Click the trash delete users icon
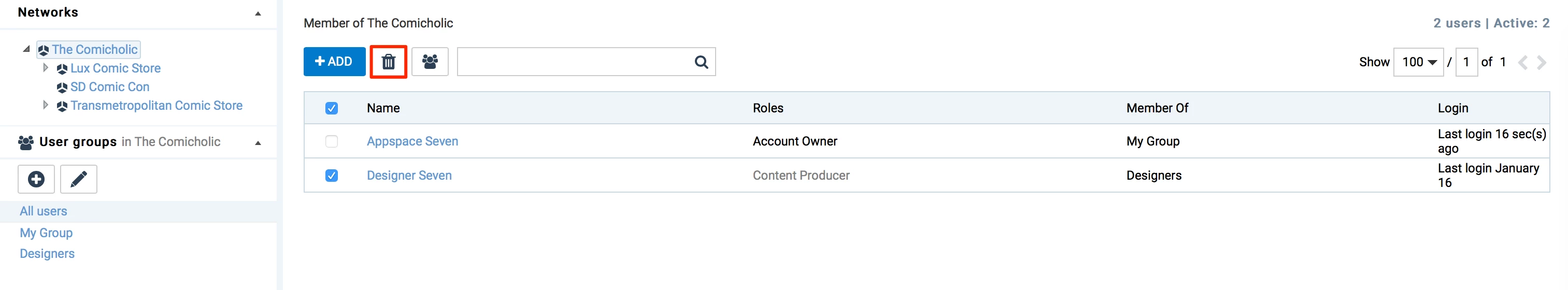Screen dimensions: 1568x290 [388, 62]
